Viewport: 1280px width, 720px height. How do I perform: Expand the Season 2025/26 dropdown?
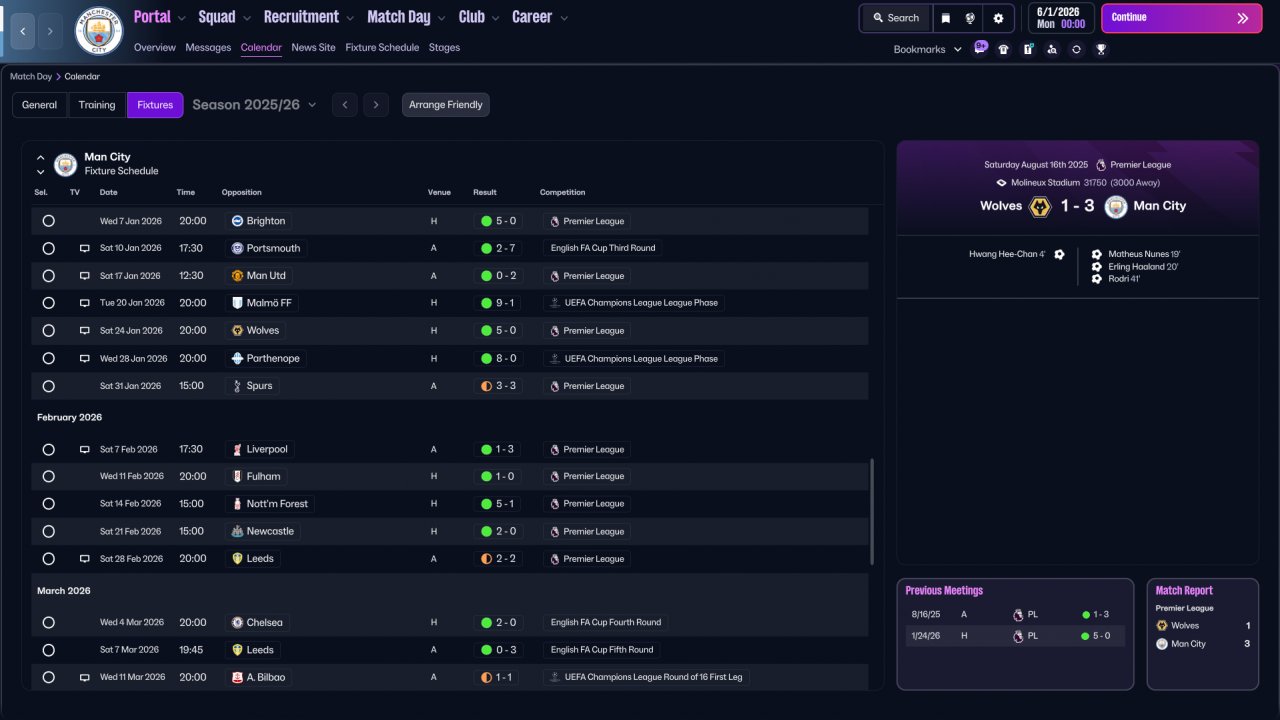254,105
